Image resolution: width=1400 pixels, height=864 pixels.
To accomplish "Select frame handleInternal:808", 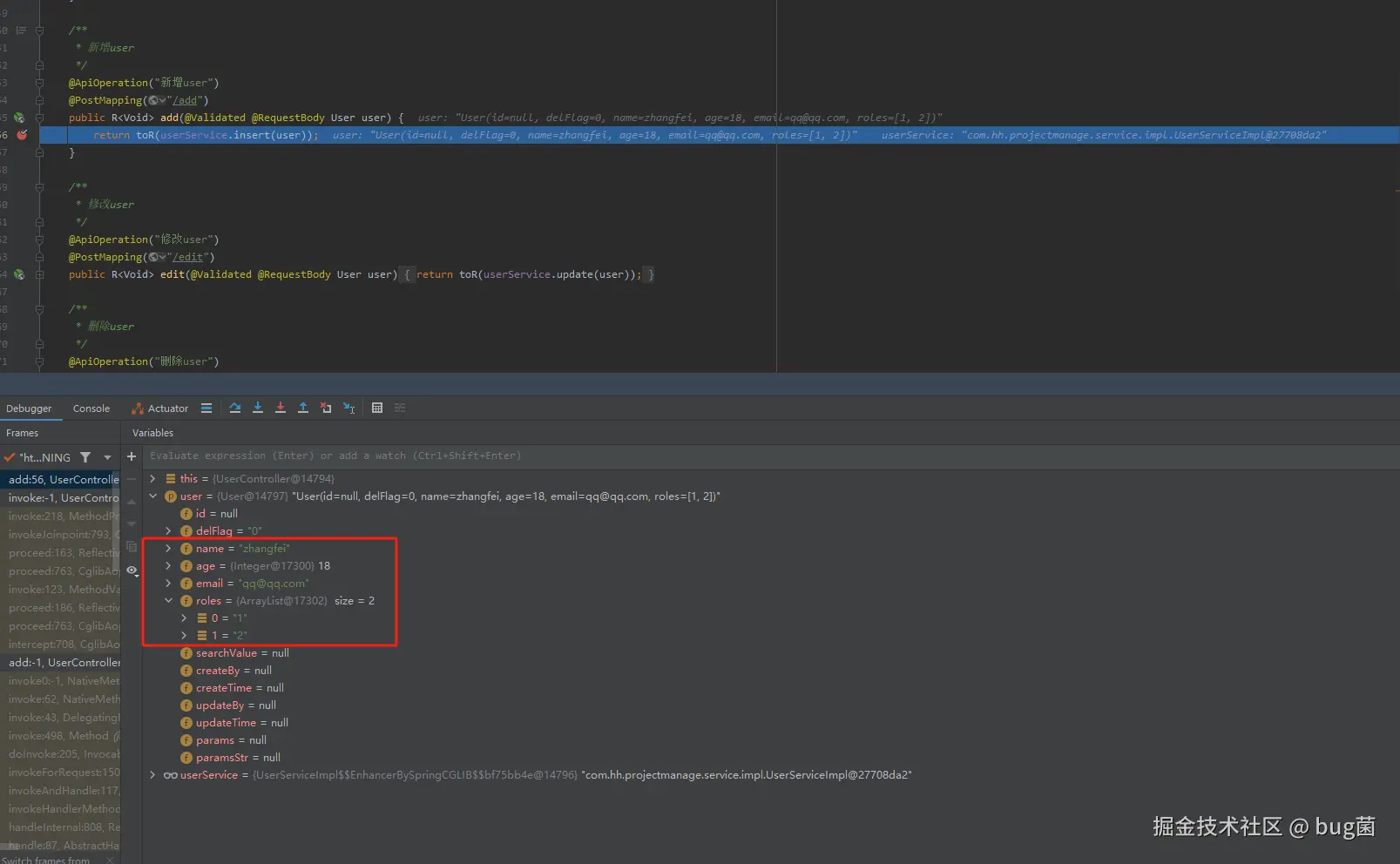I will coord(60,827).
